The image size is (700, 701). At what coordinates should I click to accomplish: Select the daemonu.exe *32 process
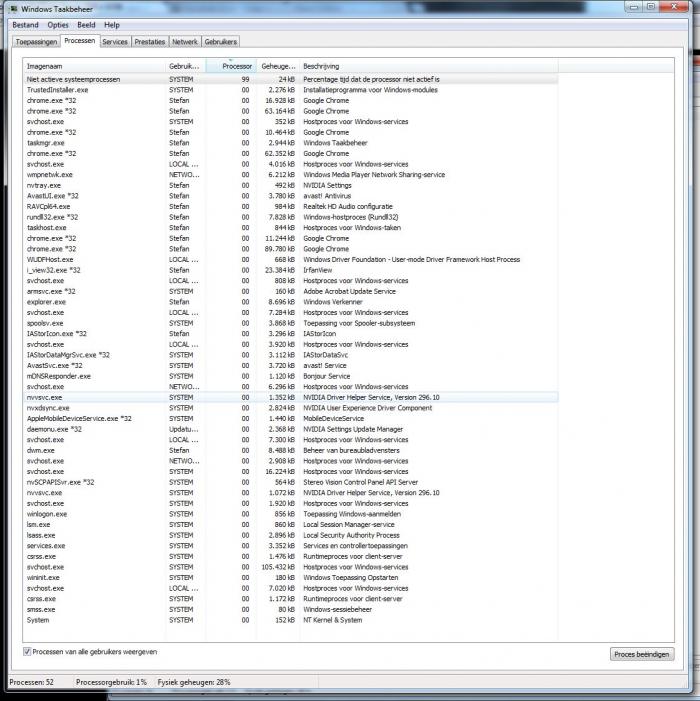[291, 429]
